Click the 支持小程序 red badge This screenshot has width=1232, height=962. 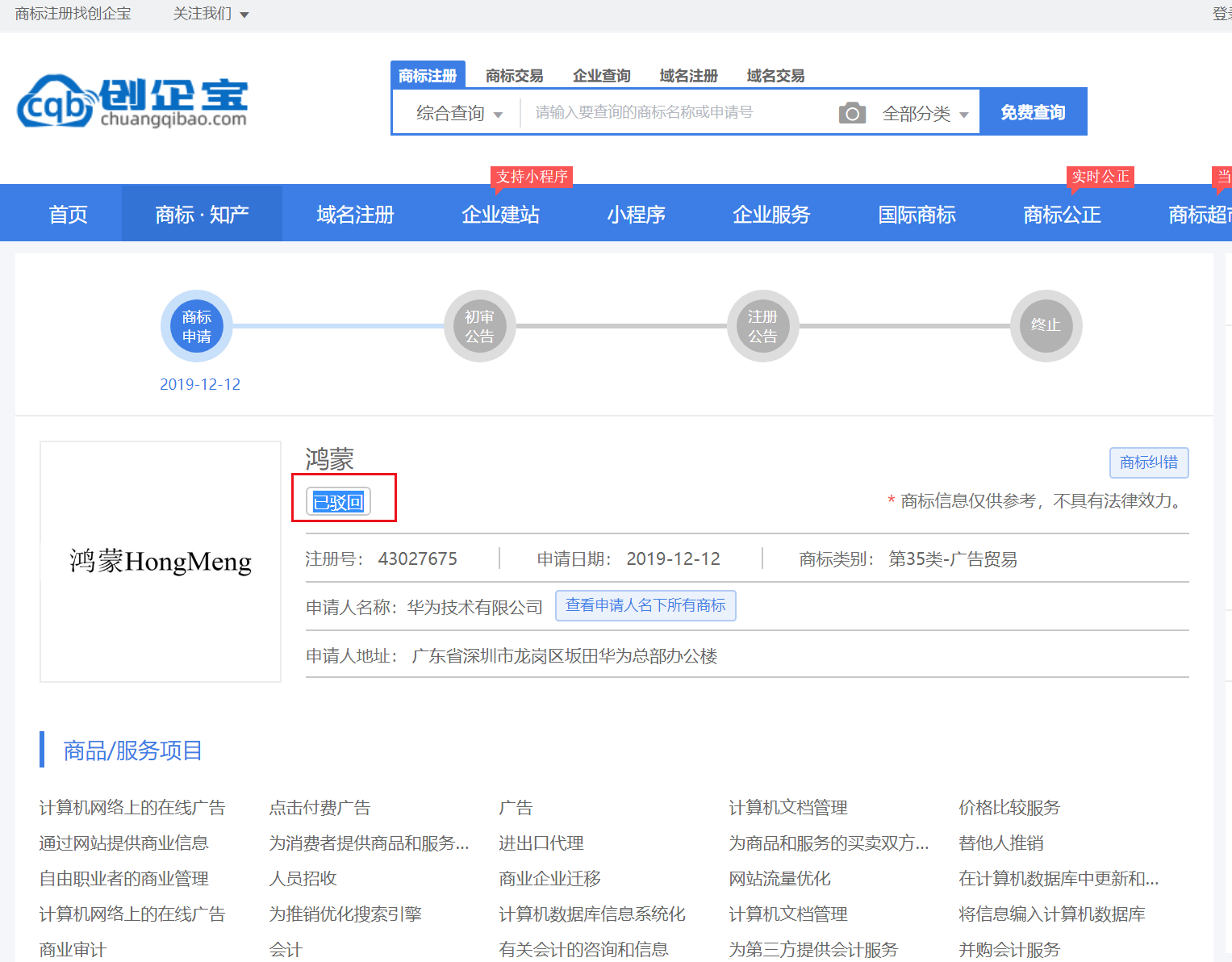click(532, 177)
